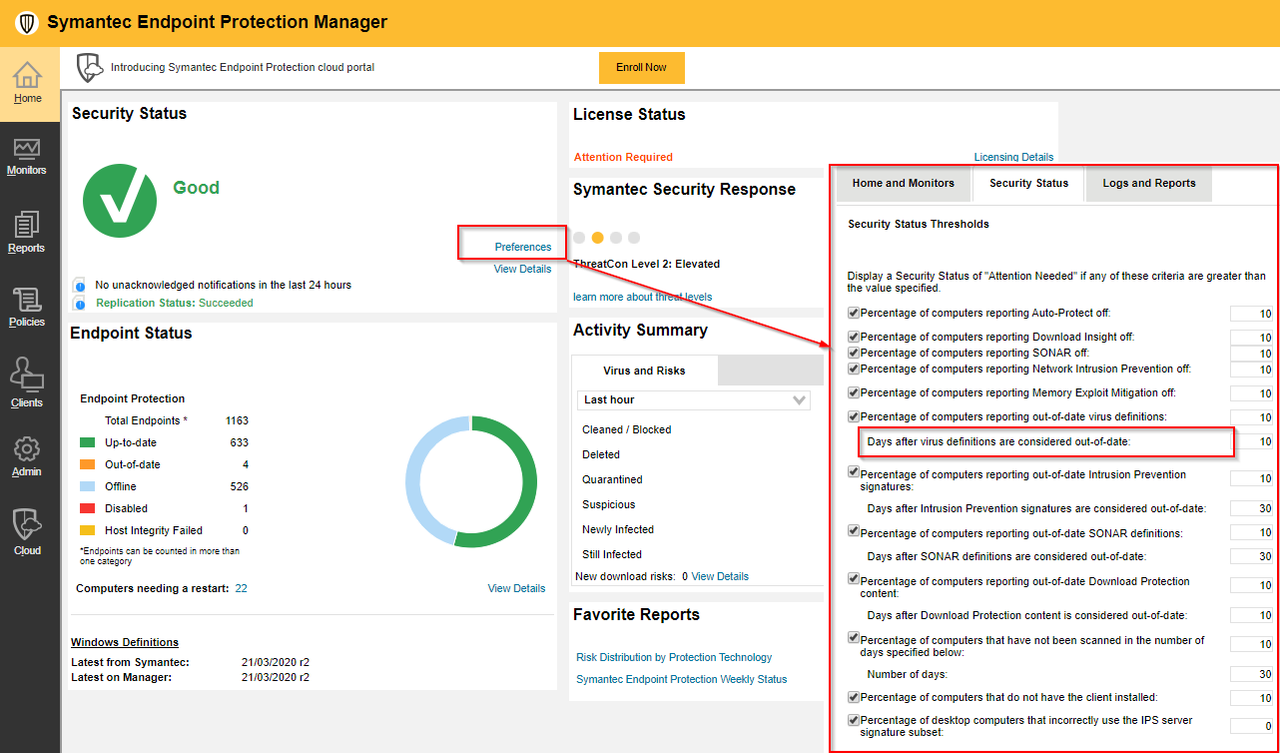The width and height of the screenshot is (1280, 753).
Task: Open View Details in Endpoint Status
Action: pyautogui.click(x=517, y=588)
